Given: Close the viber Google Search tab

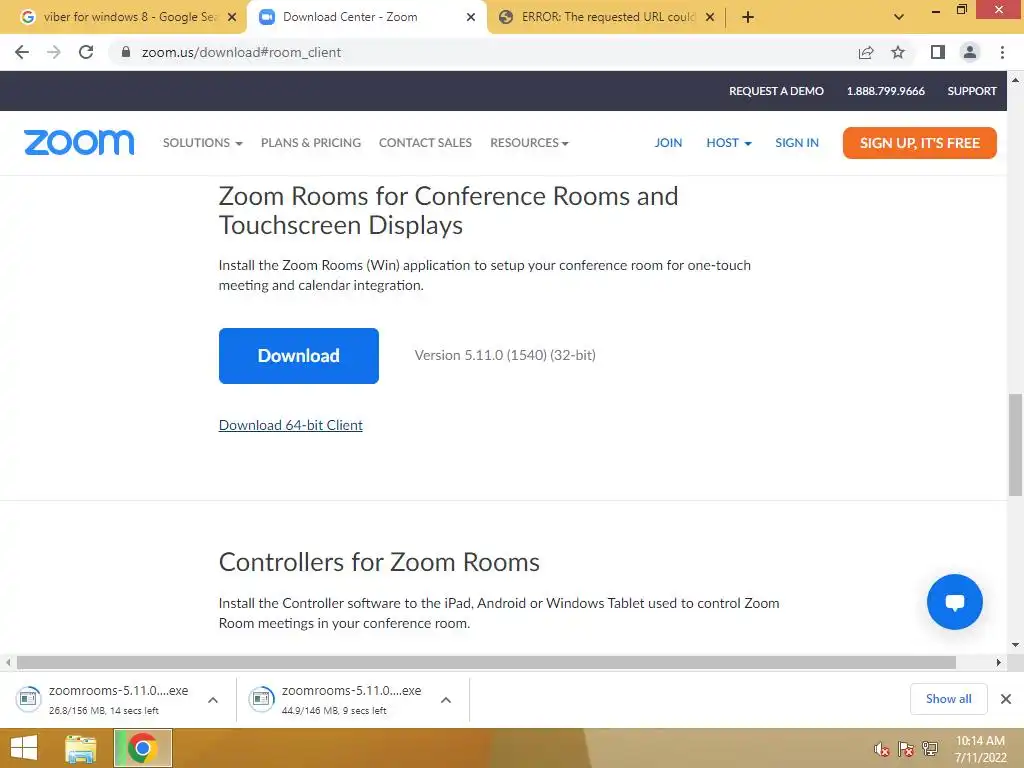Looking at the screenshot, I should click(x=232, y=17).
